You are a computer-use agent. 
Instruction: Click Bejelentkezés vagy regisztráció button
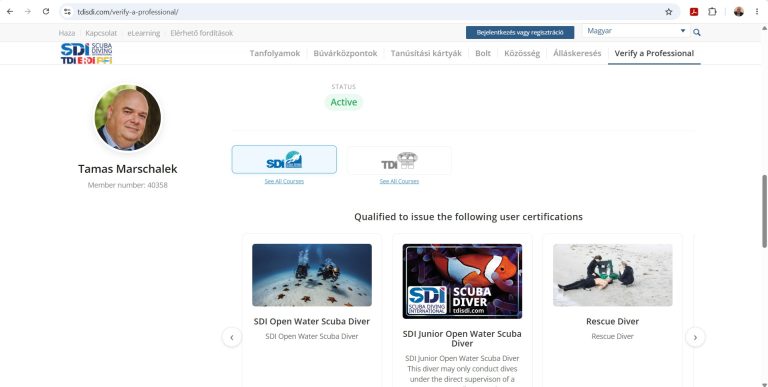pyautogui.click(x=520, y=32)
